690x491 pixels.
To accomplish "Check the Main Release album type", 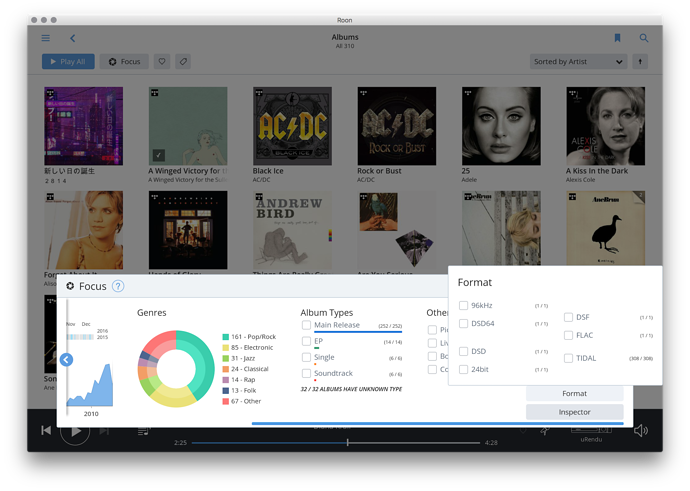I will click(306, 325).
